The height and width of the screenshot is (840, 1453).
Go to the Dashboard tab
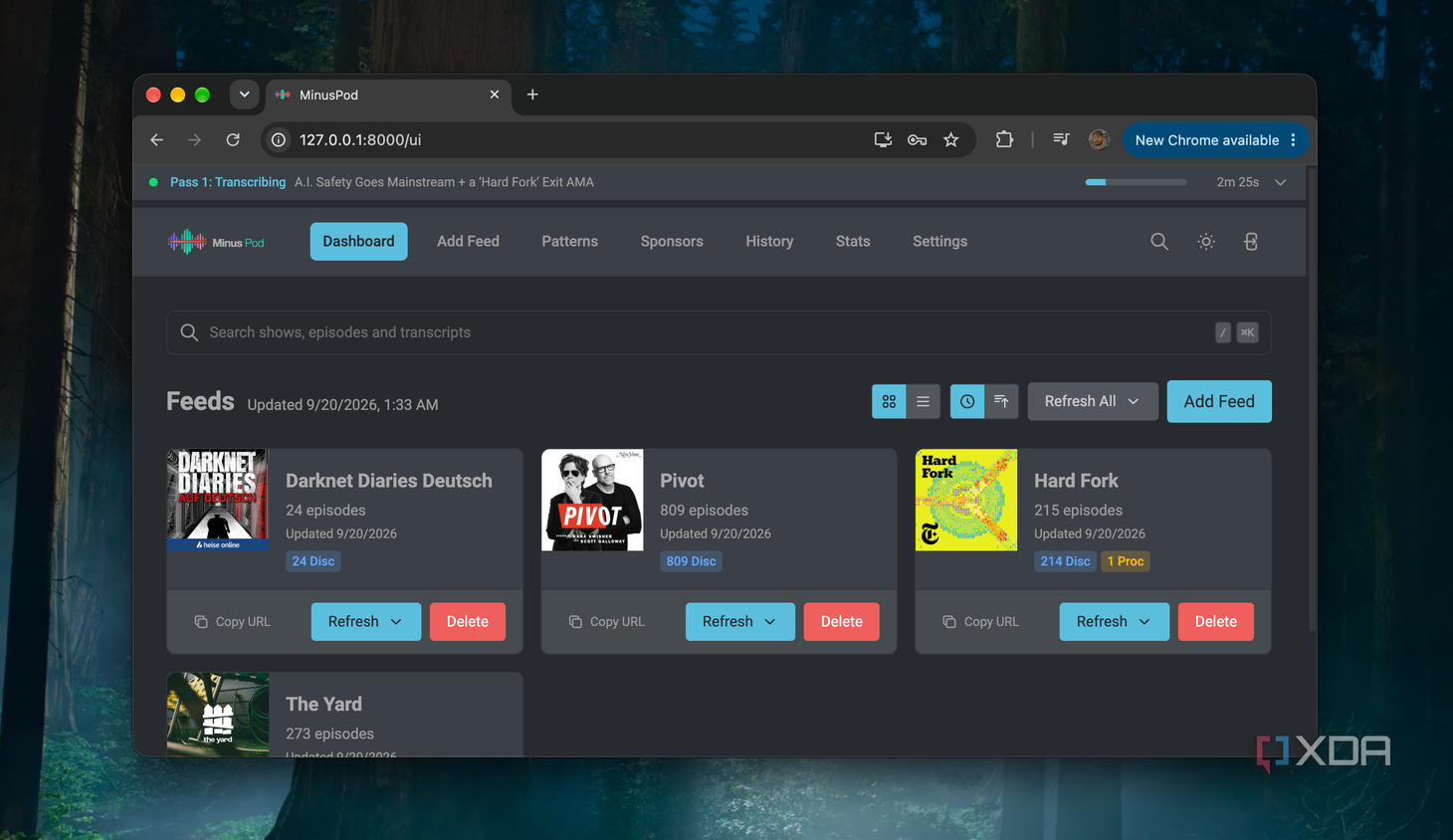pyautogui.click(x=358, y=242)
